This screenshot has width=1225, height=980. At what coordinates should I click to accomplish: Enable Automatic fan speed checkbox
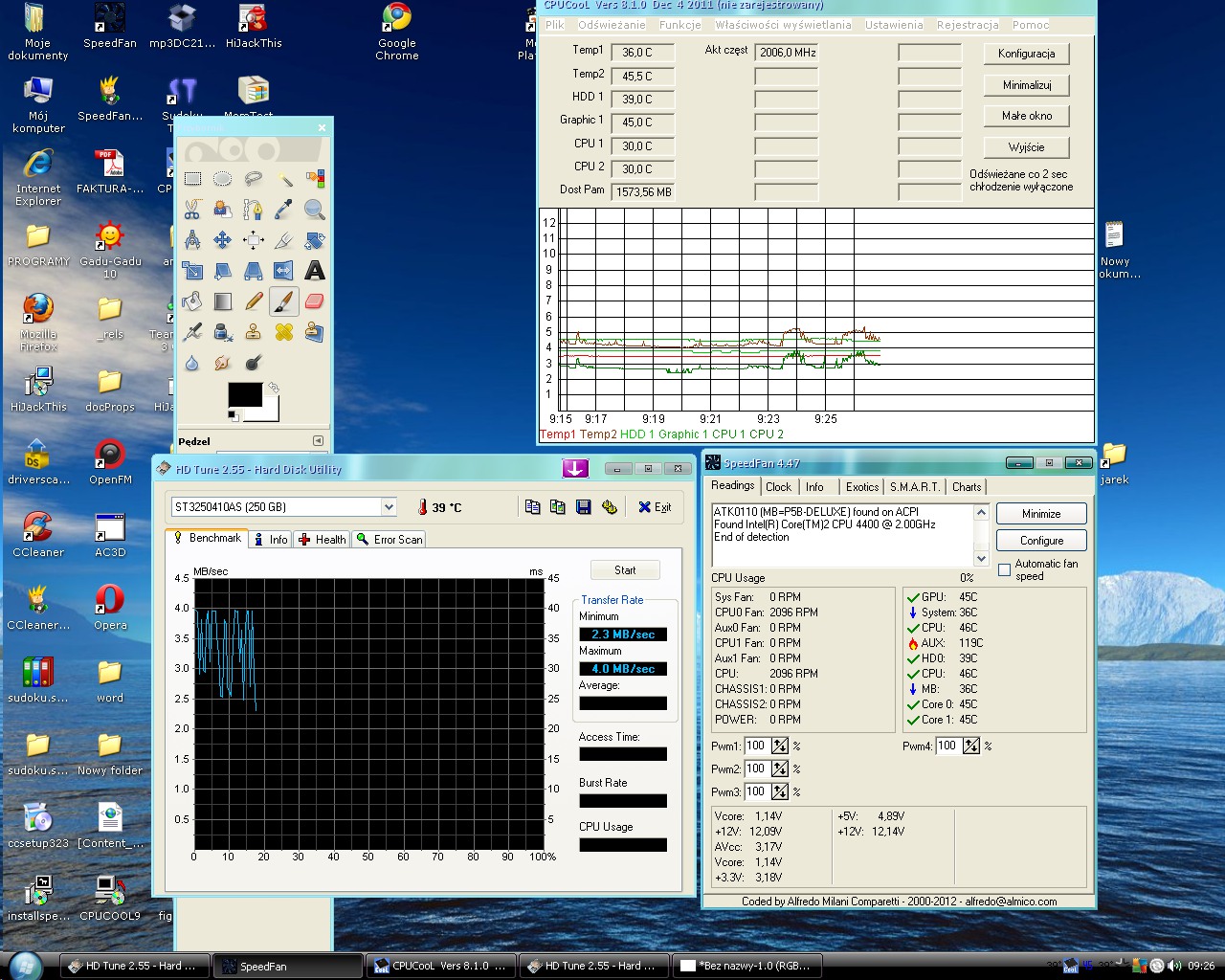(1004, 569)
